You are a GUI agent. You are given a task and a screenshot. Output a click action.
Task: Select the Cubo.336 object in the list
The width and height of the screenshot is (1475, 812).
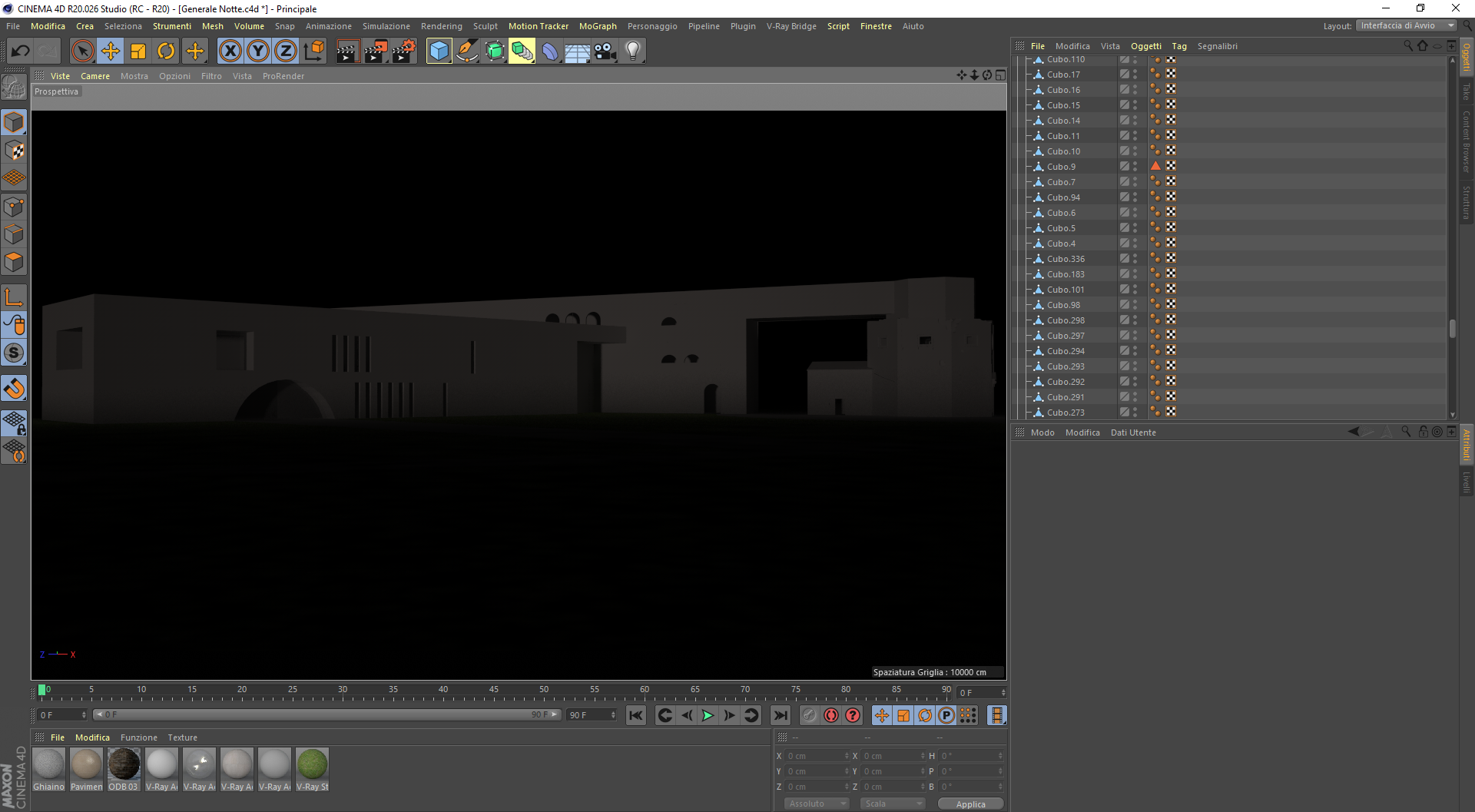tap(1066, 259)
